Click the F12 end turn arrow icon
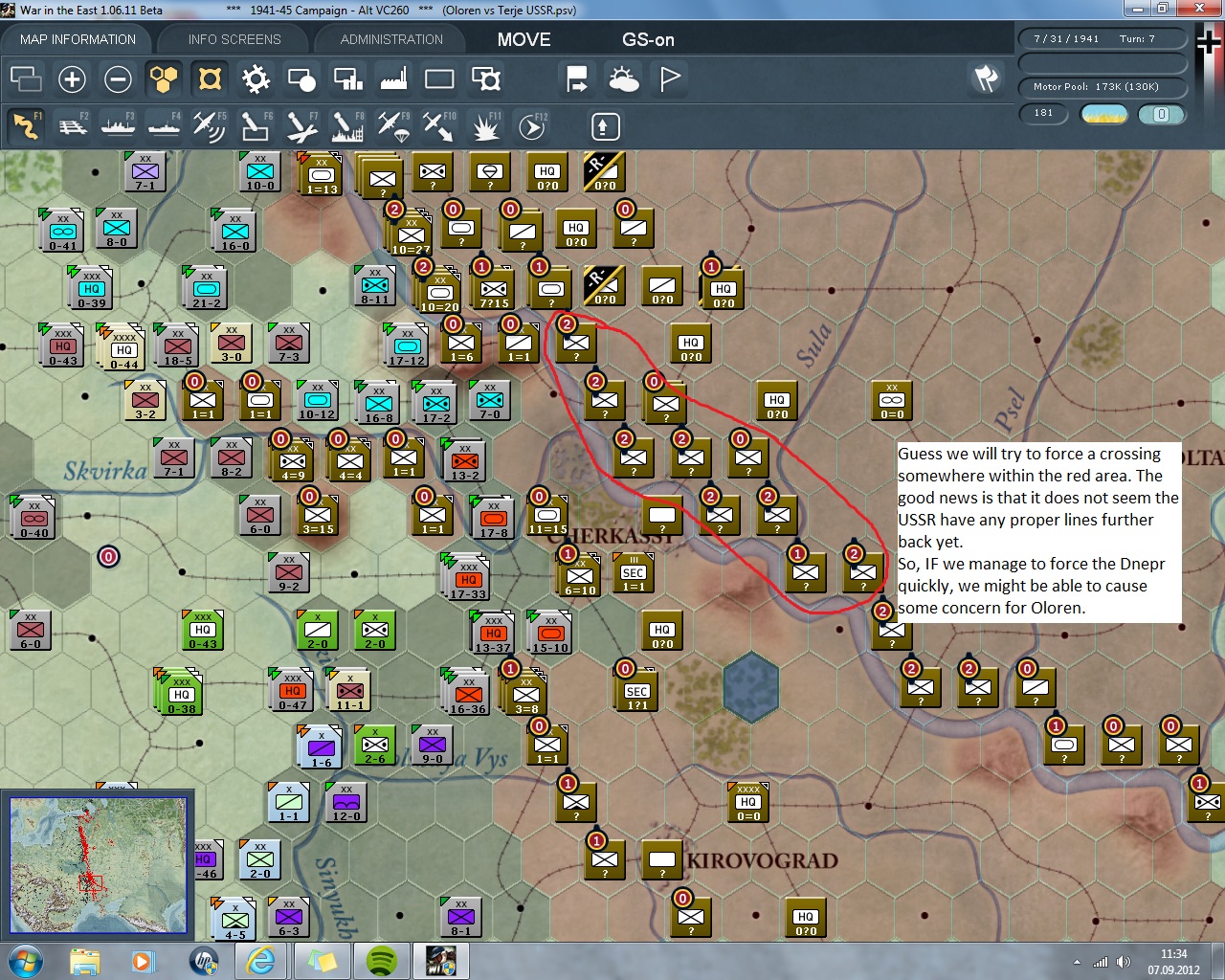The image size is (1225, 980). [532, 125]
